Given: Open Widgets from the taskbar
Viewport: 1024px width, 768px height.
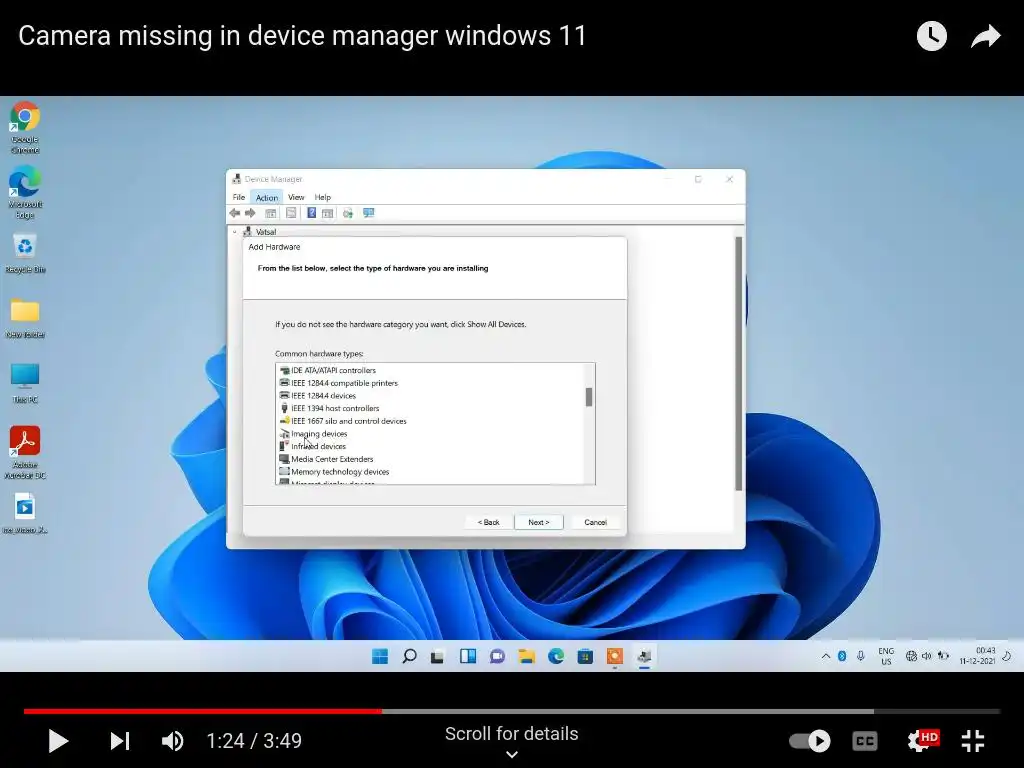Looking at the screenshot, I should click(x=468, y=656).
